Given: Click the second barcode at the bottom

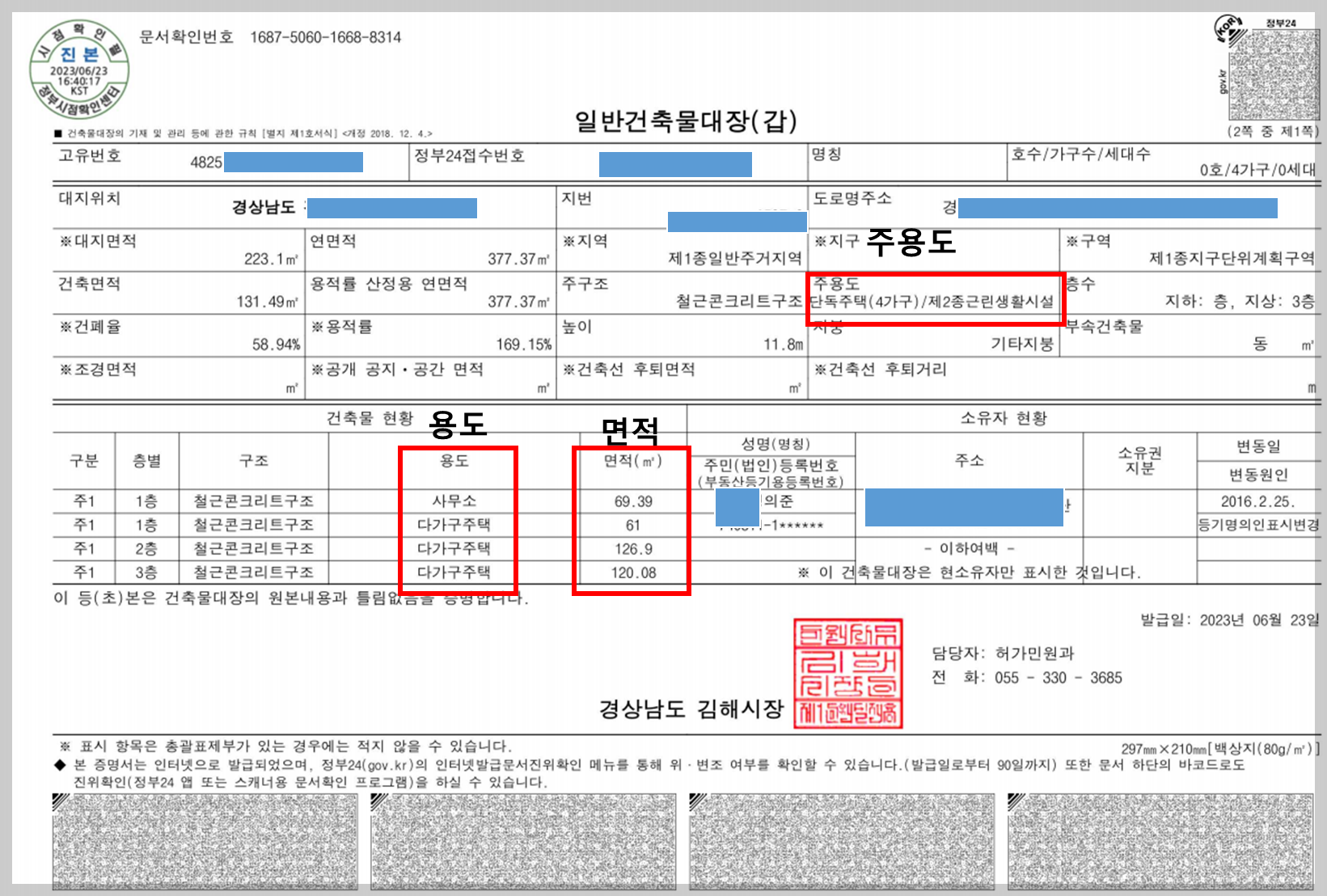Looking at the screenshot, I should (x=523, y=841).
